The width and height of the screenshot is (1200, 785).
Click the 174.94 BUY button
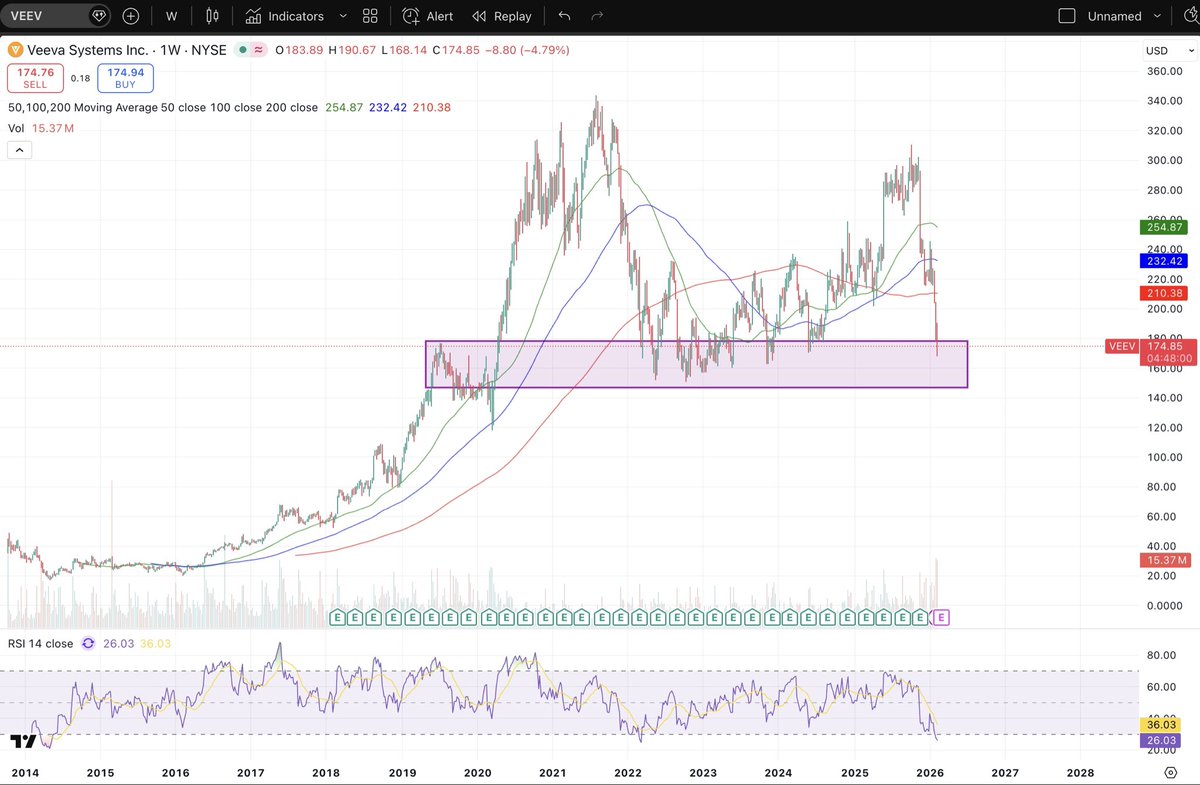(x=124, y=78)
